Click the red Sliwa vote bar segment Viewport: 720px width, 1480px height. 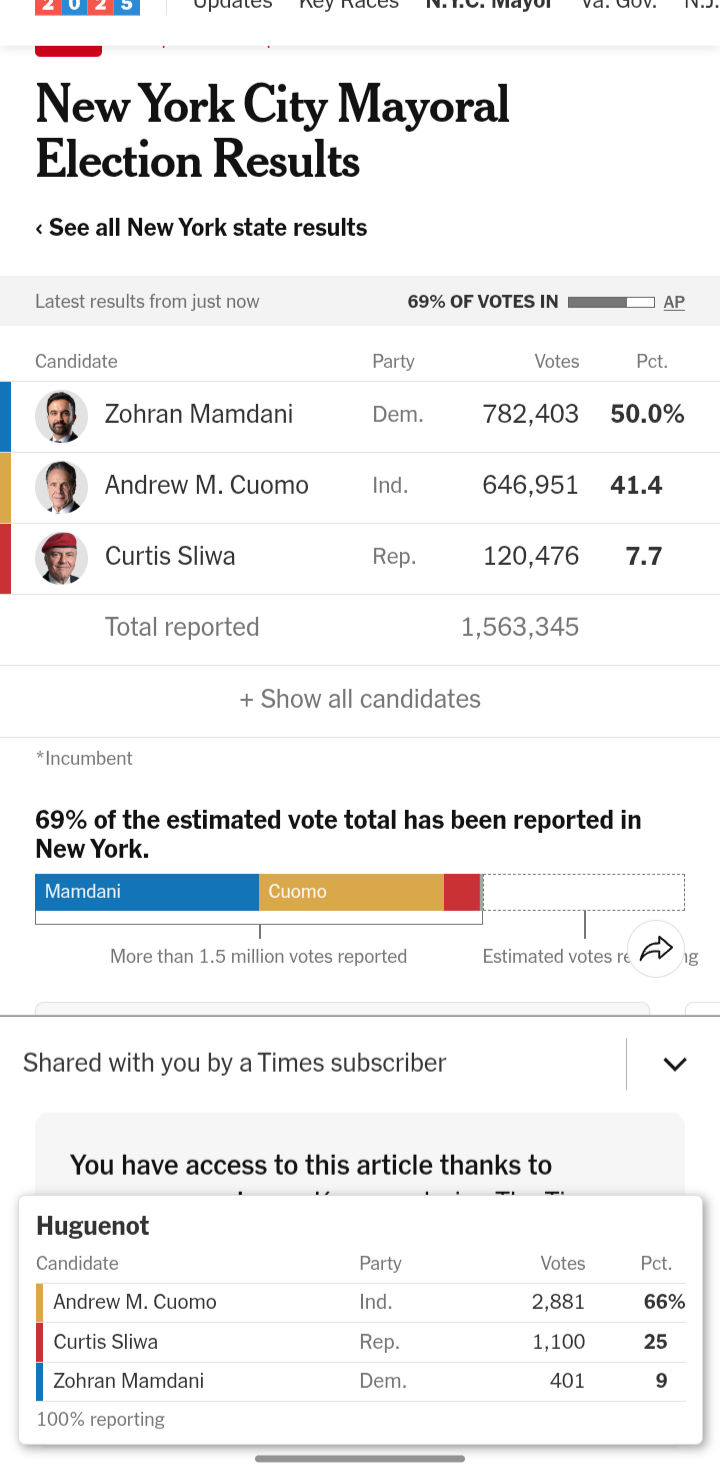coord(462,892)
